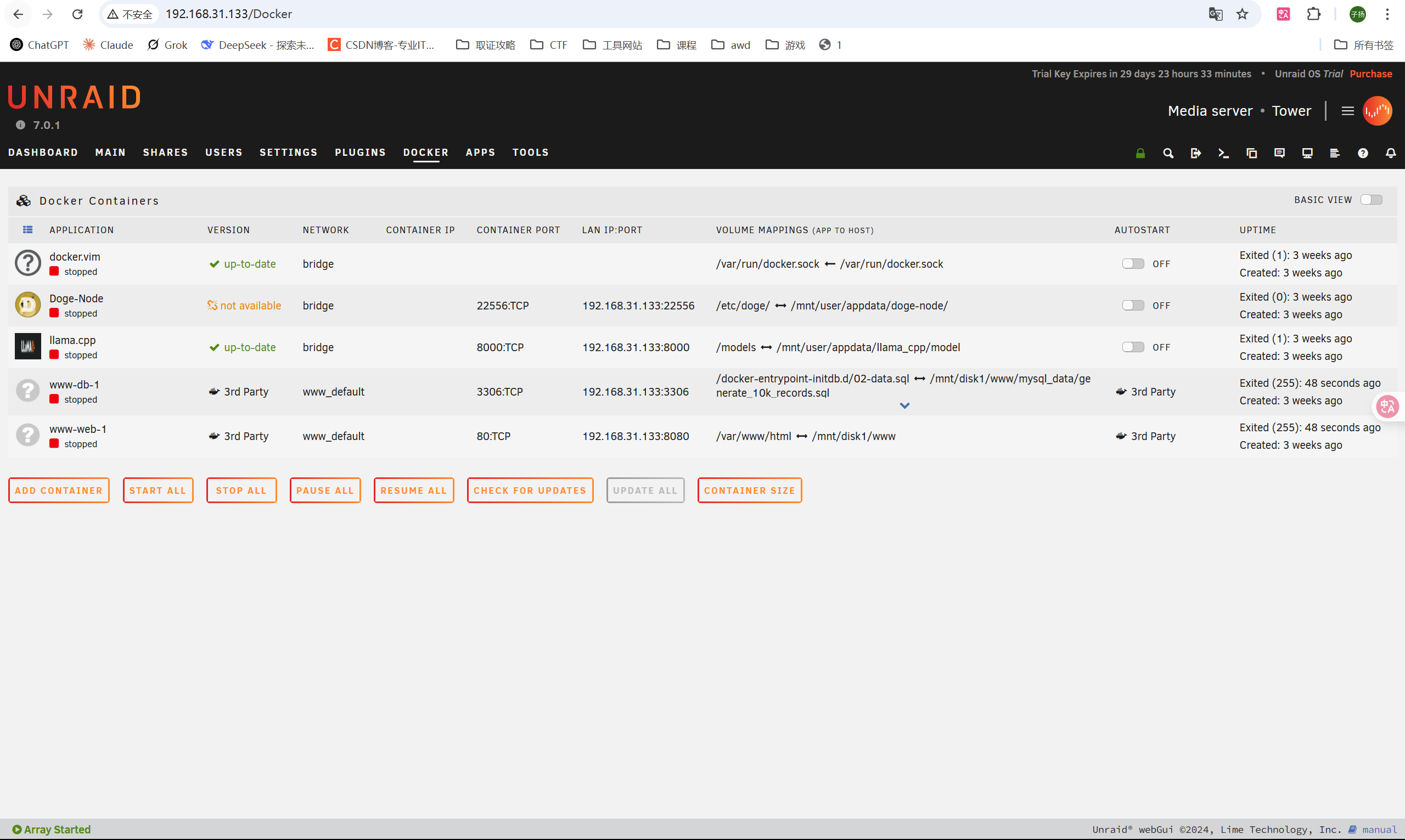The image size is (1405, 840).
Task: Open the Claude bookmark
Action: point(108,45)
